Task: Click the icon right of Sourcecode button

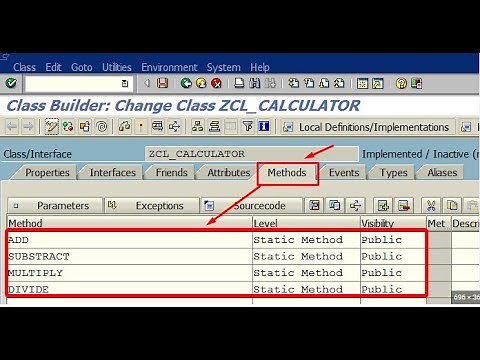Action: [x=314, y=206]
